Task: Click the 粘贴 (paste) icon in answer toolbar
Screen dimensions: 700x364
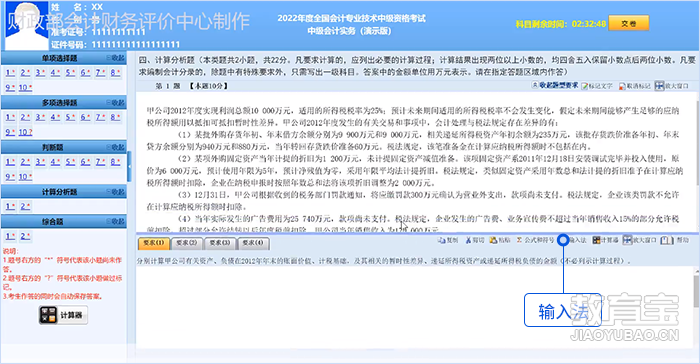Action: click(500, 240)
